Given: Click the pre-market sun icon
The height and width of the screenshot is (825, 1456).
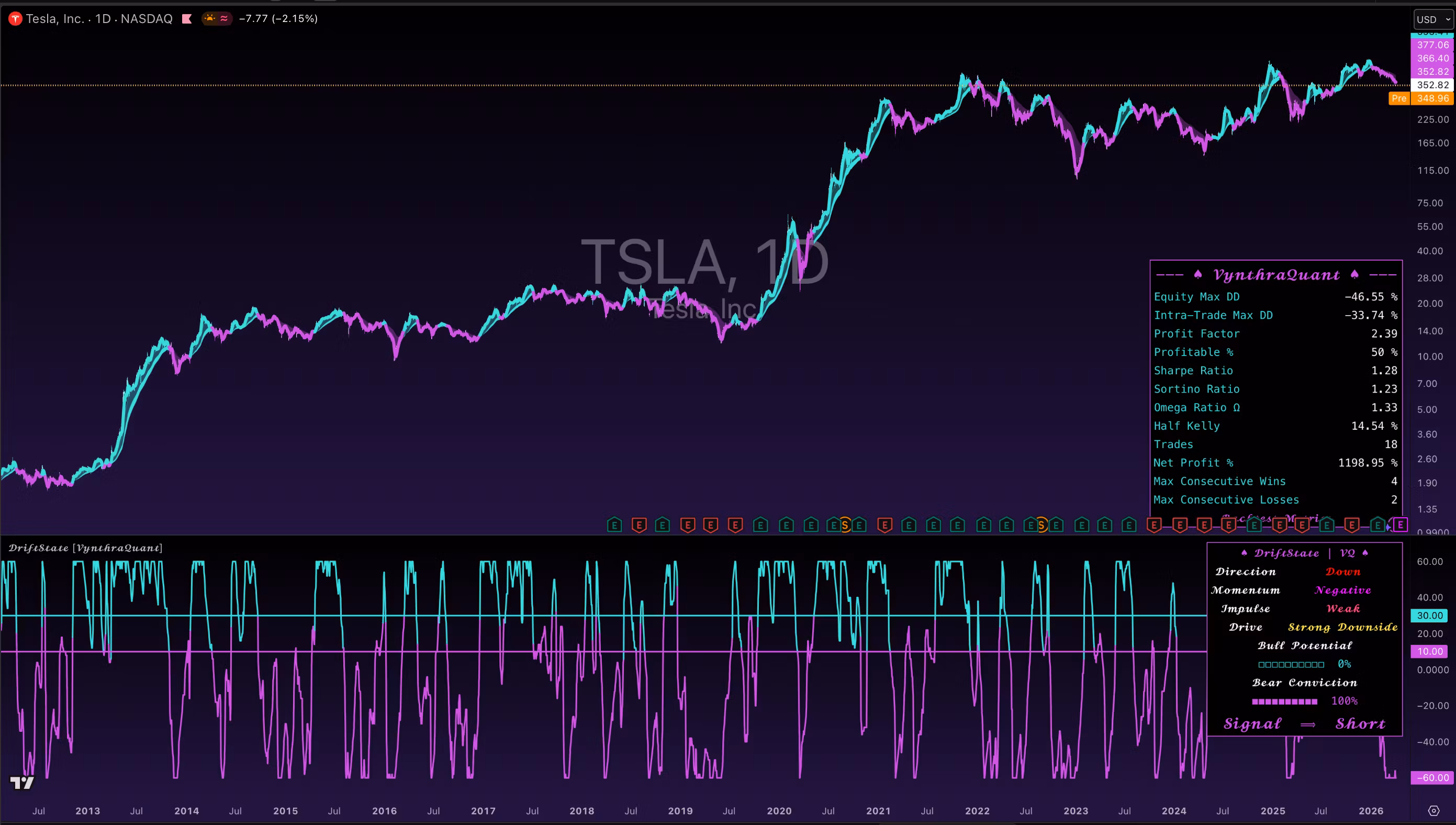Looking at the screenshot, I should [210, 19].
